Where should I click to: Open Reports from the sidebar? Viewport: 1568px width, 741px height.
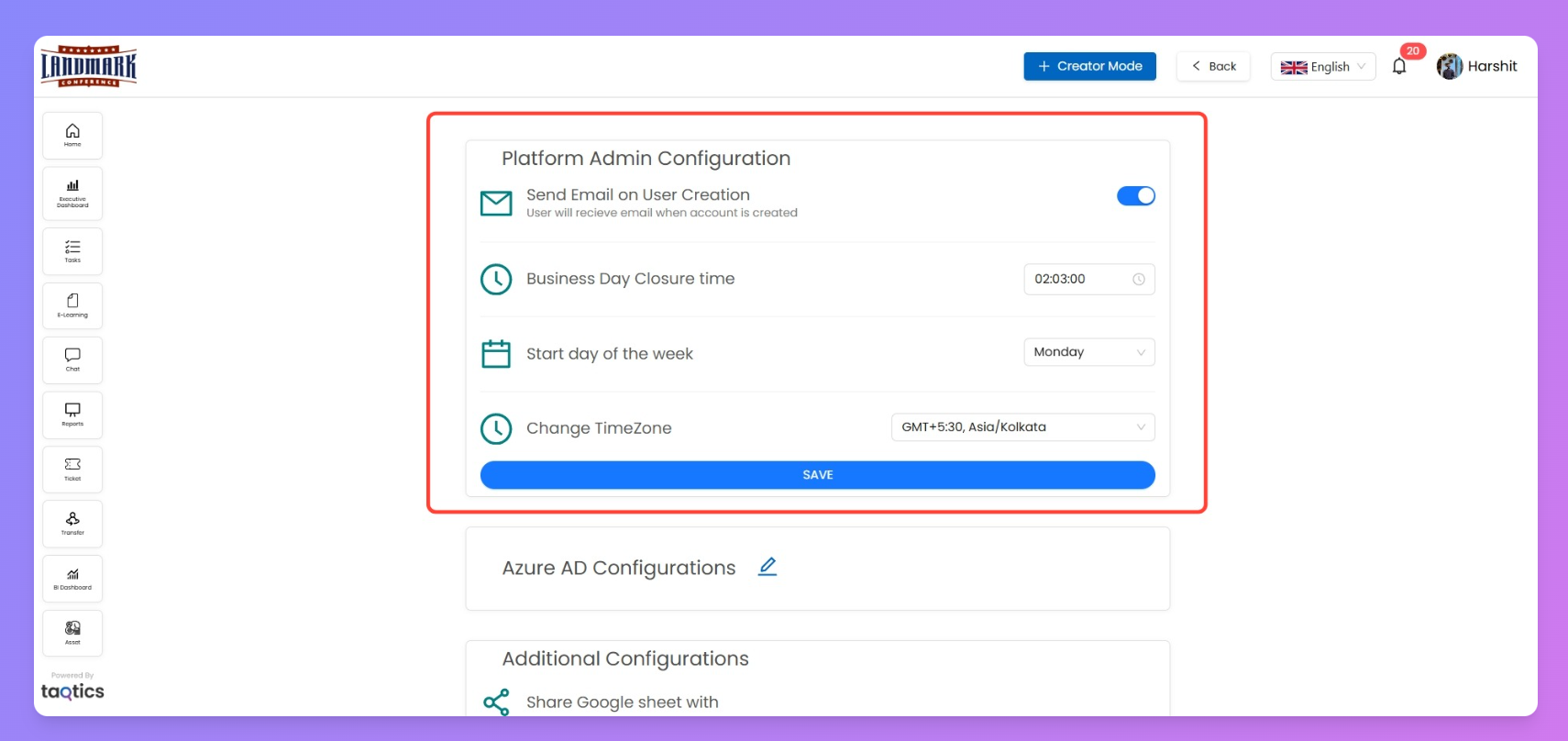[72, 415]
